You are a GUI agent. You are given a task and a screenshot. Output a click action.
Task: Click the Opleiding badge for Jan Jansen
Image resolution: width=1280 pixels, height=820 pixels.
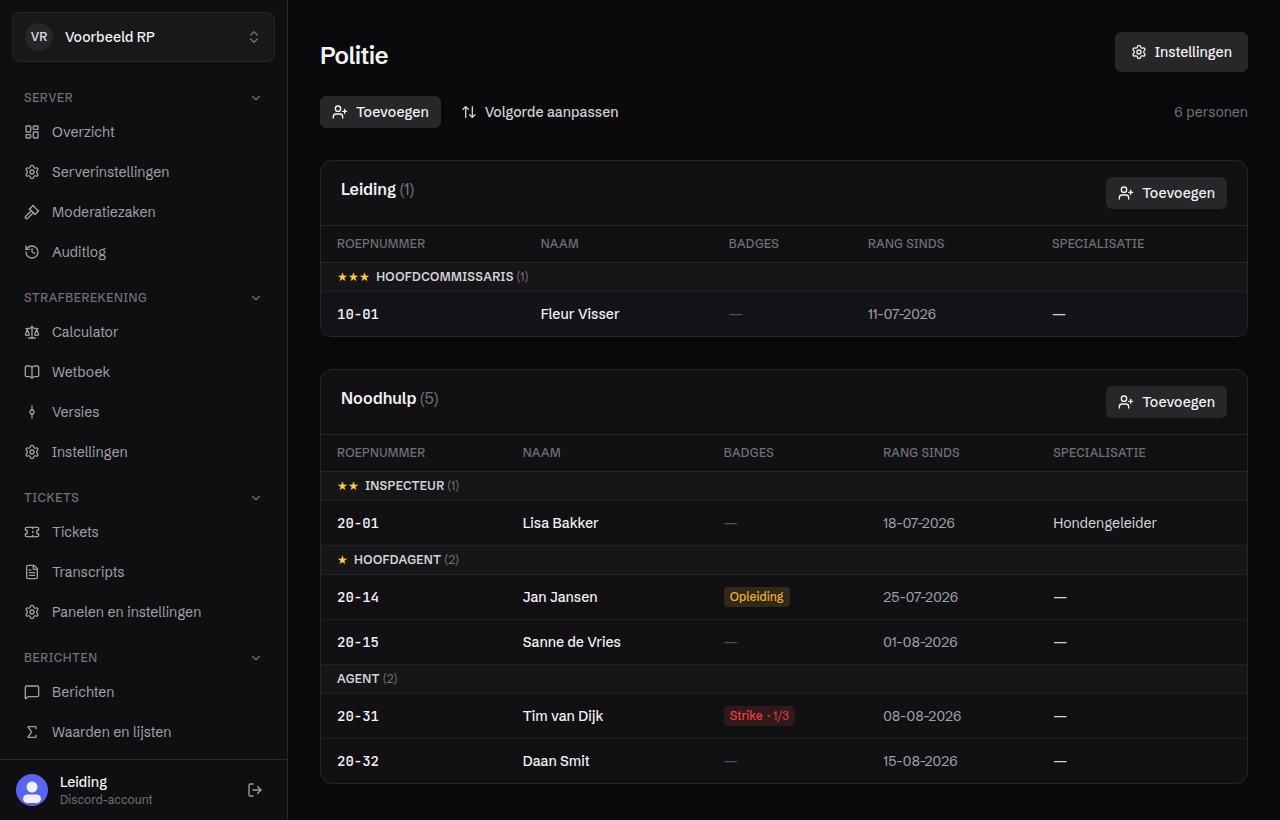[x=757, y=597]
